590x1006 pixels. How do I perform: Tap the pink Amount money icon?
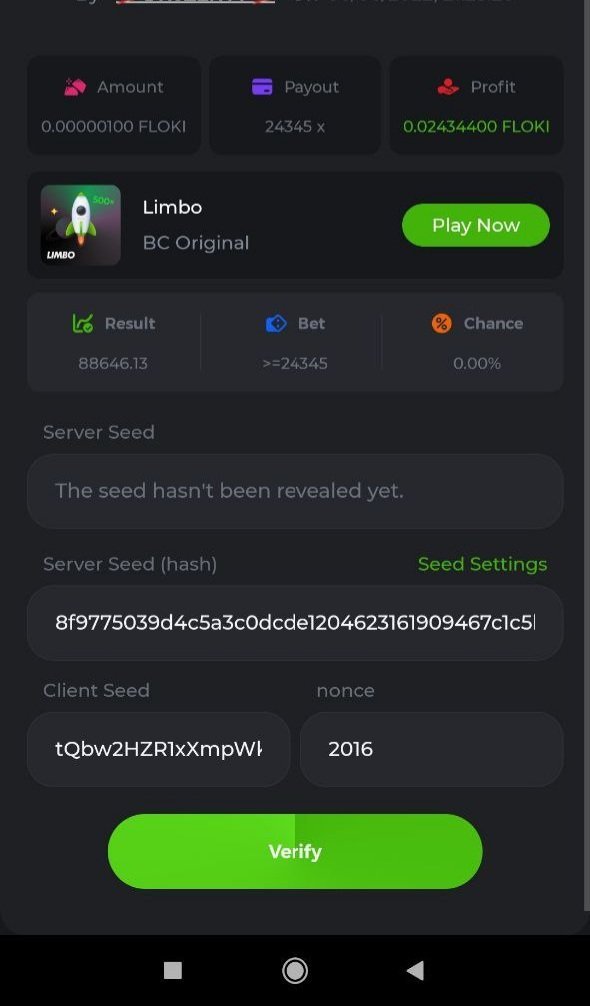click(x=75, y=87)
